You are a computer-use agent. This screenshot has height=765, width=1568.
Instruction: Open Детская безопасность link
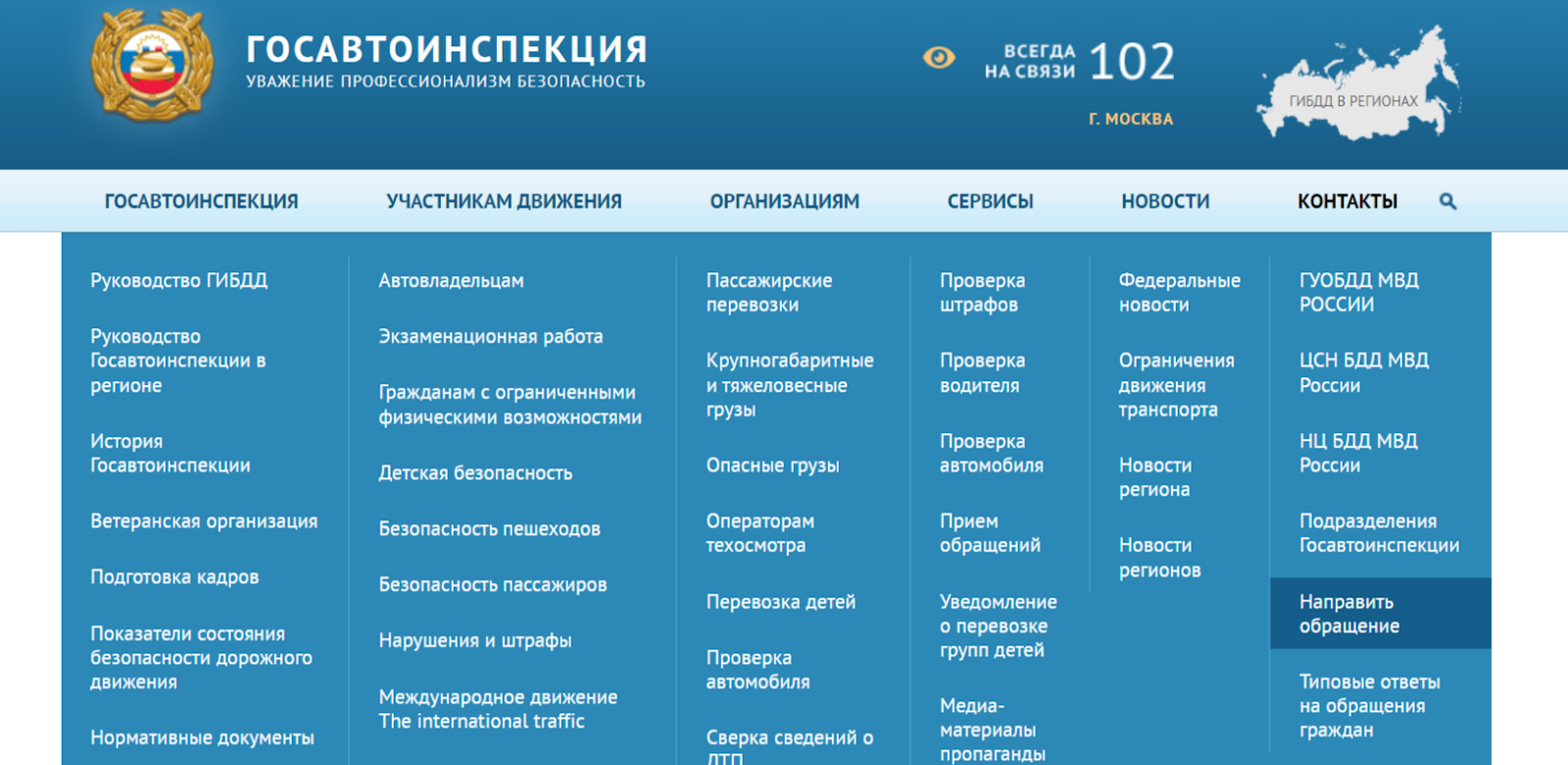click(475, 473)
